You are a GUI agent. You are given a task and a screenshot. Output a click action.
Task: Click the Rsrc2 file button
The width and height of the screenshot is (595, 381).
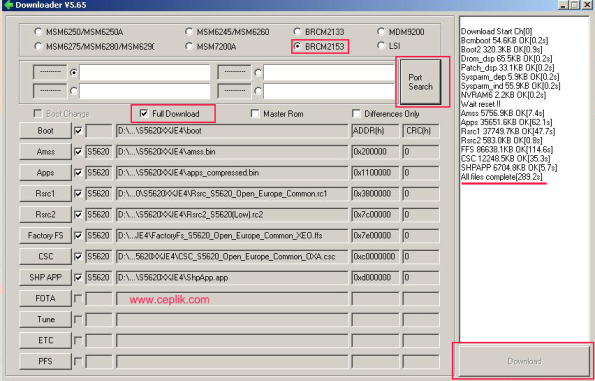(x=45, y=214)
